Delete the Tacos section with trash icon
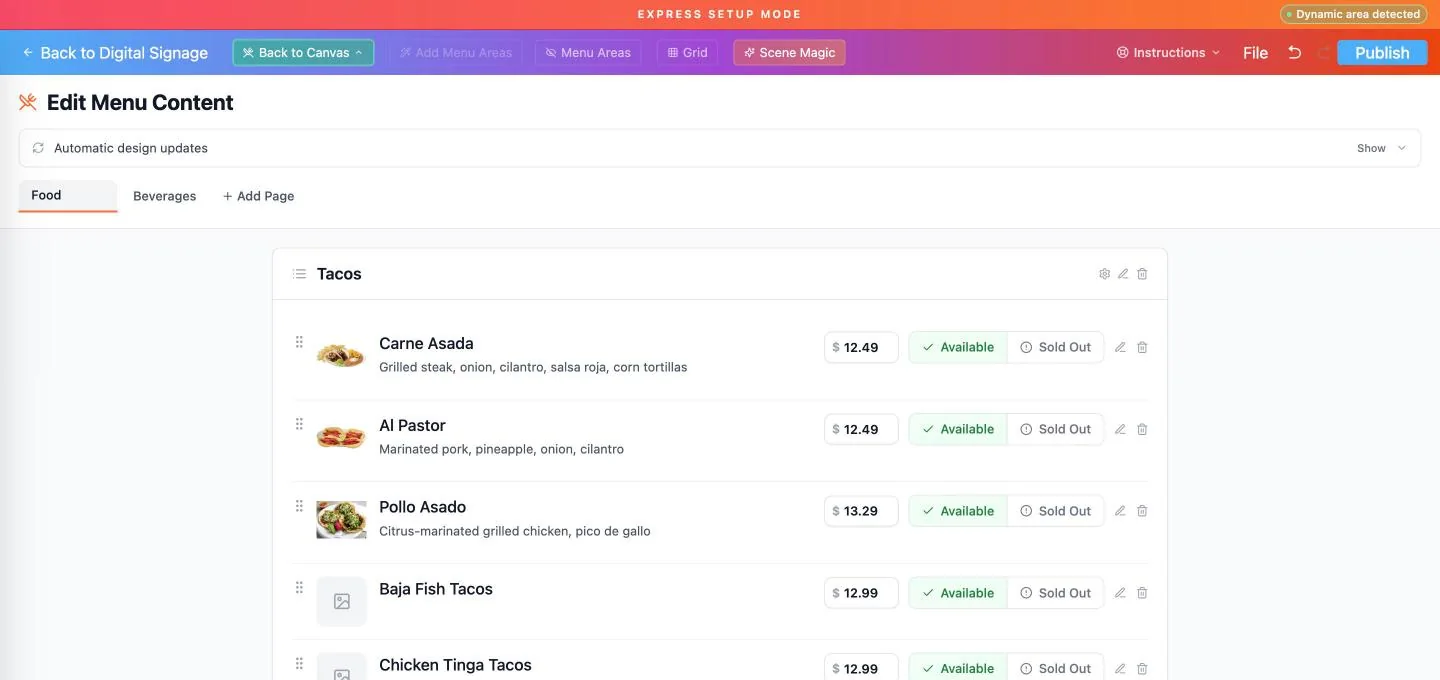 point(1142,274)
